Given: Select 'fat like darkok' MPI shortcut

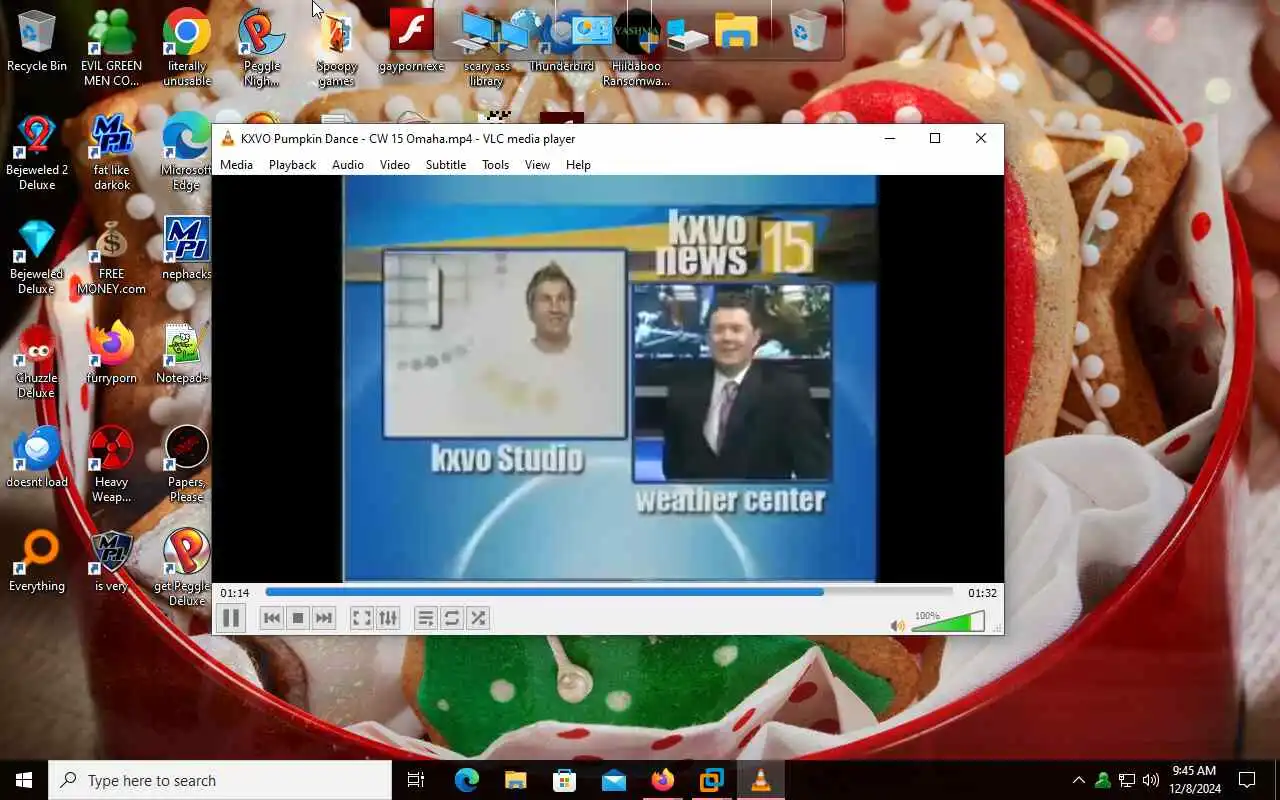Looking at the screenshot, I should (112, 152).
